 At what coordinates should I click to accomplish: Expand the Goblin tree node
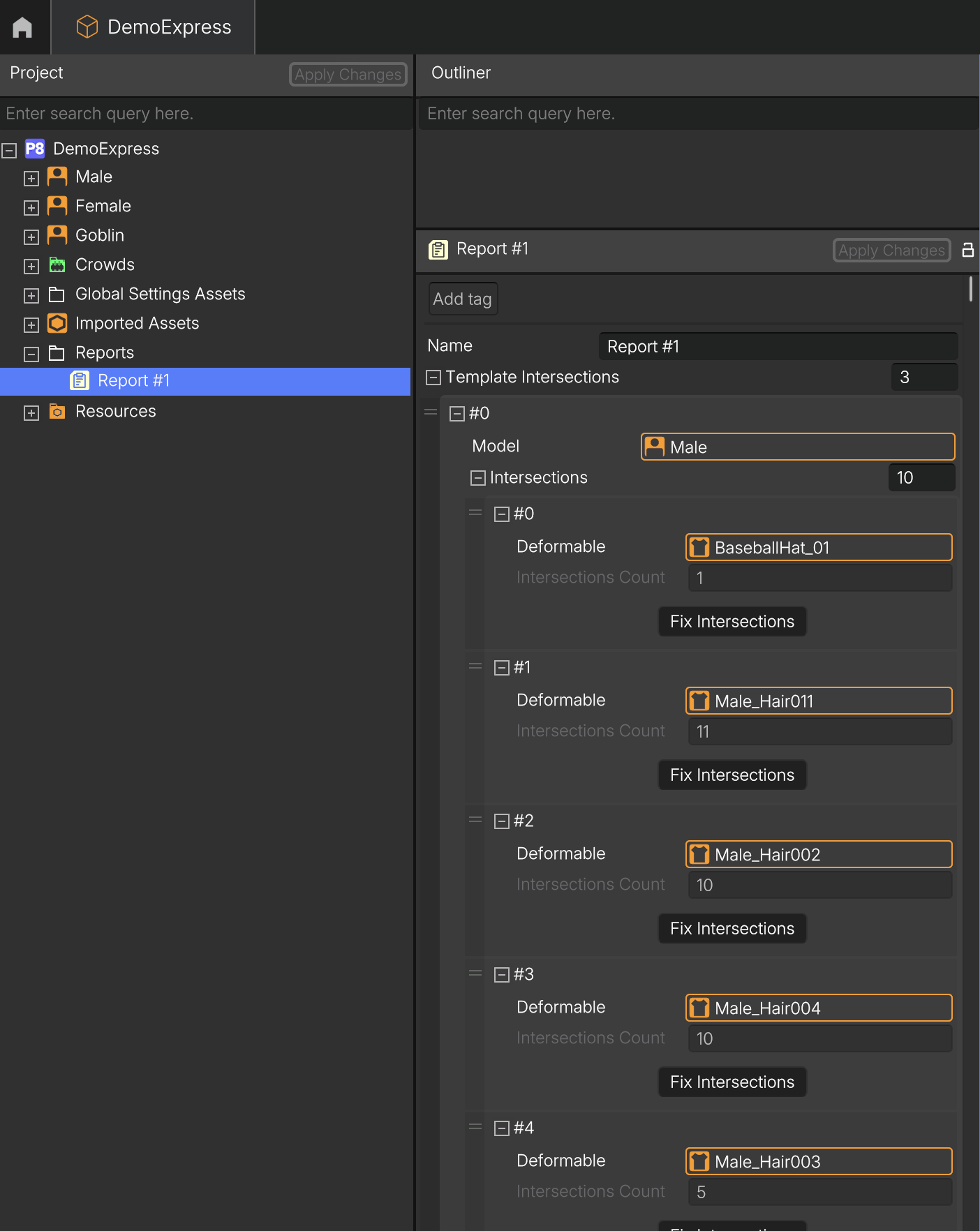click(x=31, y=237)
